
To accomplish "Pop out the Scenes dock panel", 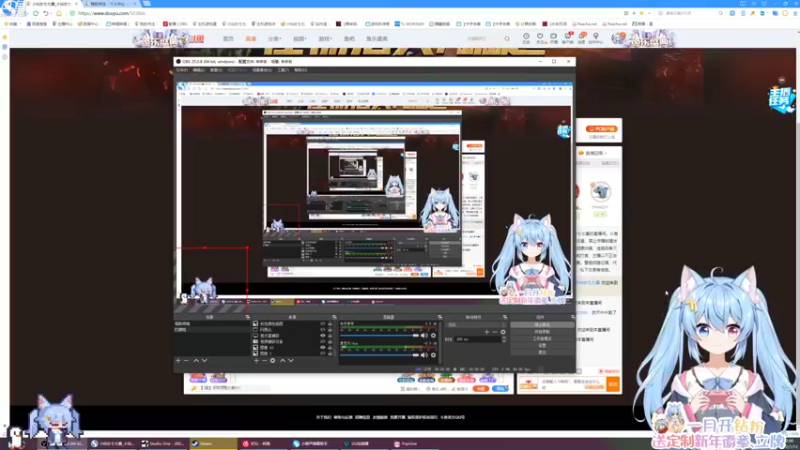I will 247,317.
